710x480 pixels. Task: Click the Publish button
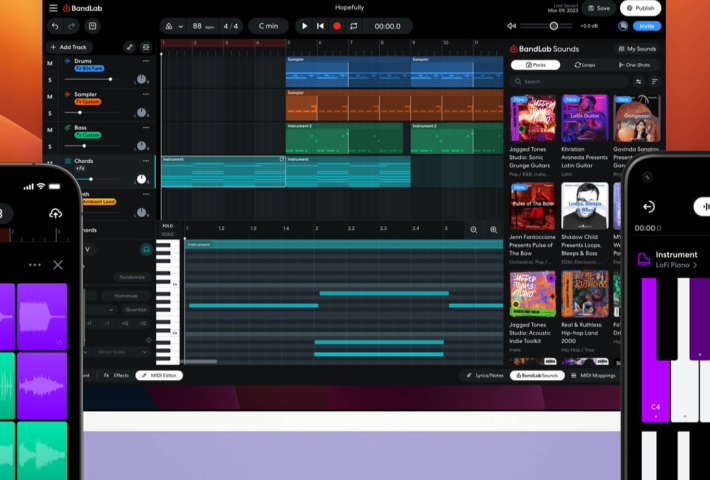coord(640,8)
